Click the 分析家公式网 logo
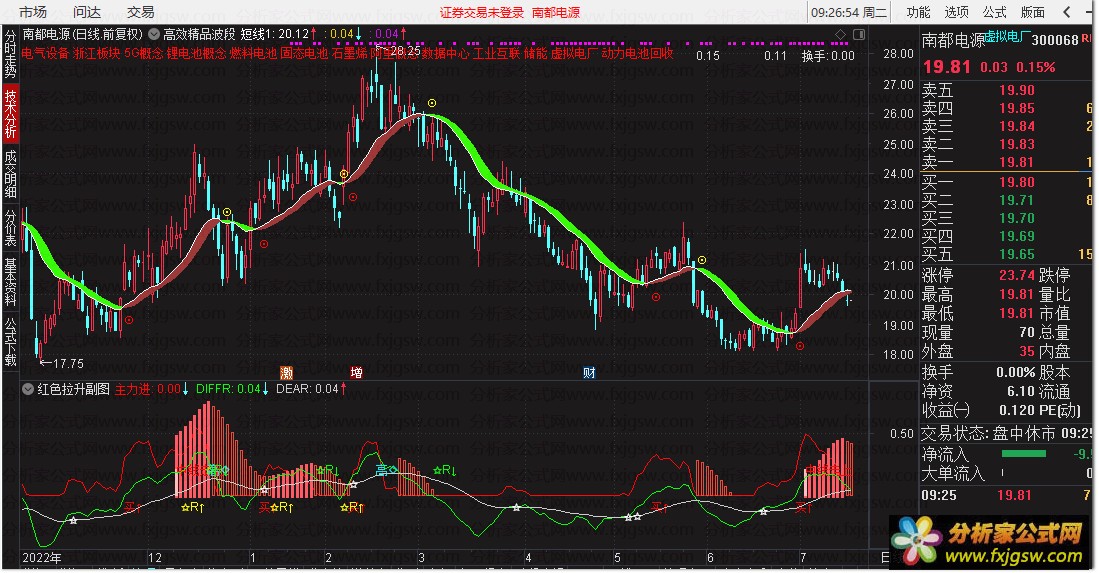Screen dimensions: 1099x573 coord(990,542)
